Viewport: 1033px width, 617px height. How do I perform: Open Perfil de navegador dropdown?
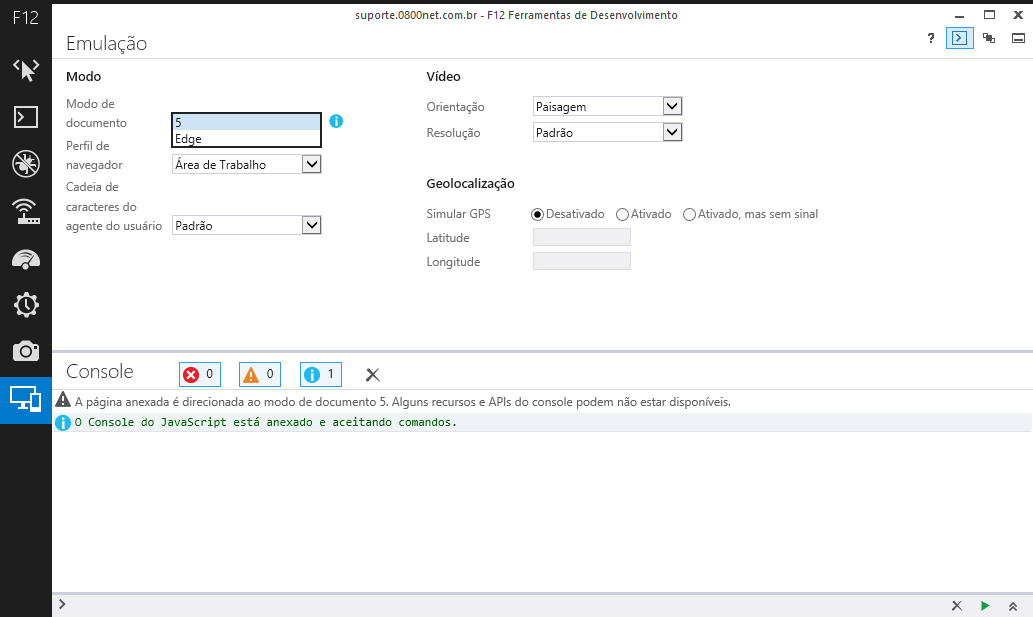click(246, 165)
